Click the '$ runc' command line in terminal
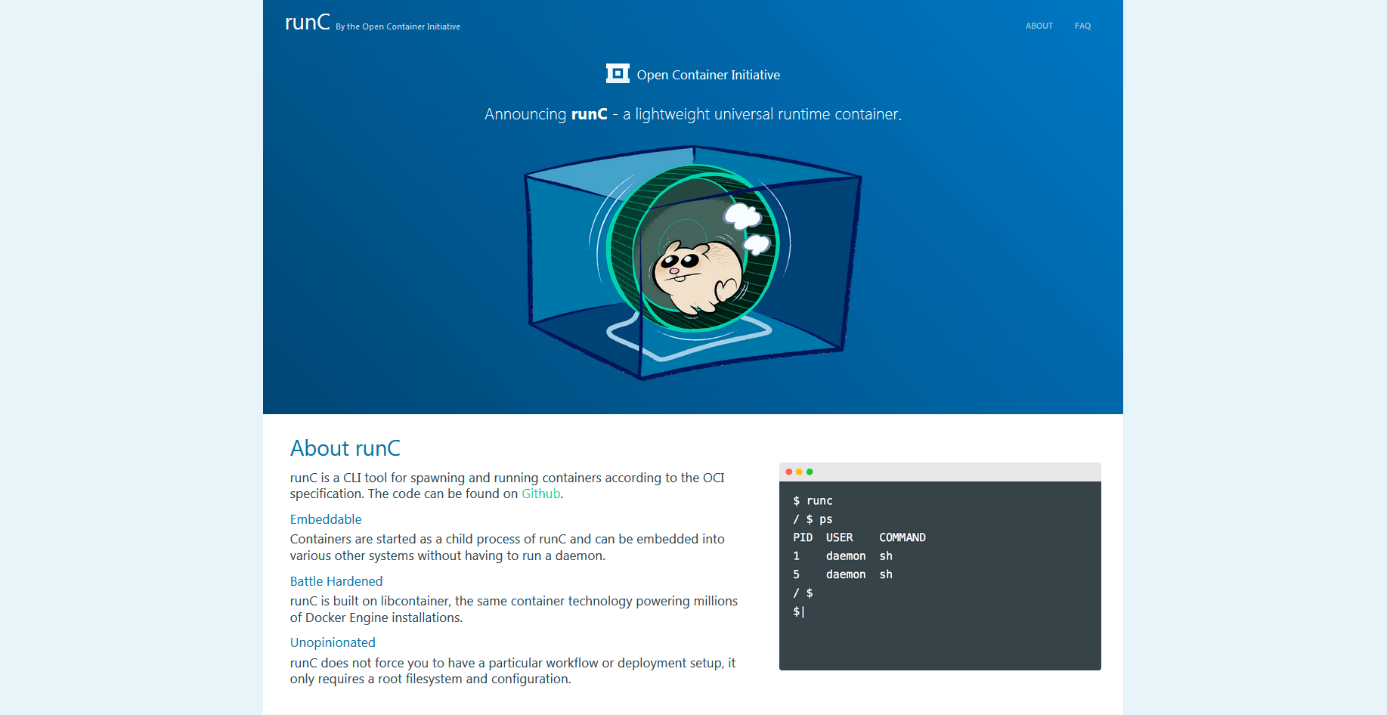The height and width of the screenshot is (715, 1387). tap(813, 501)
